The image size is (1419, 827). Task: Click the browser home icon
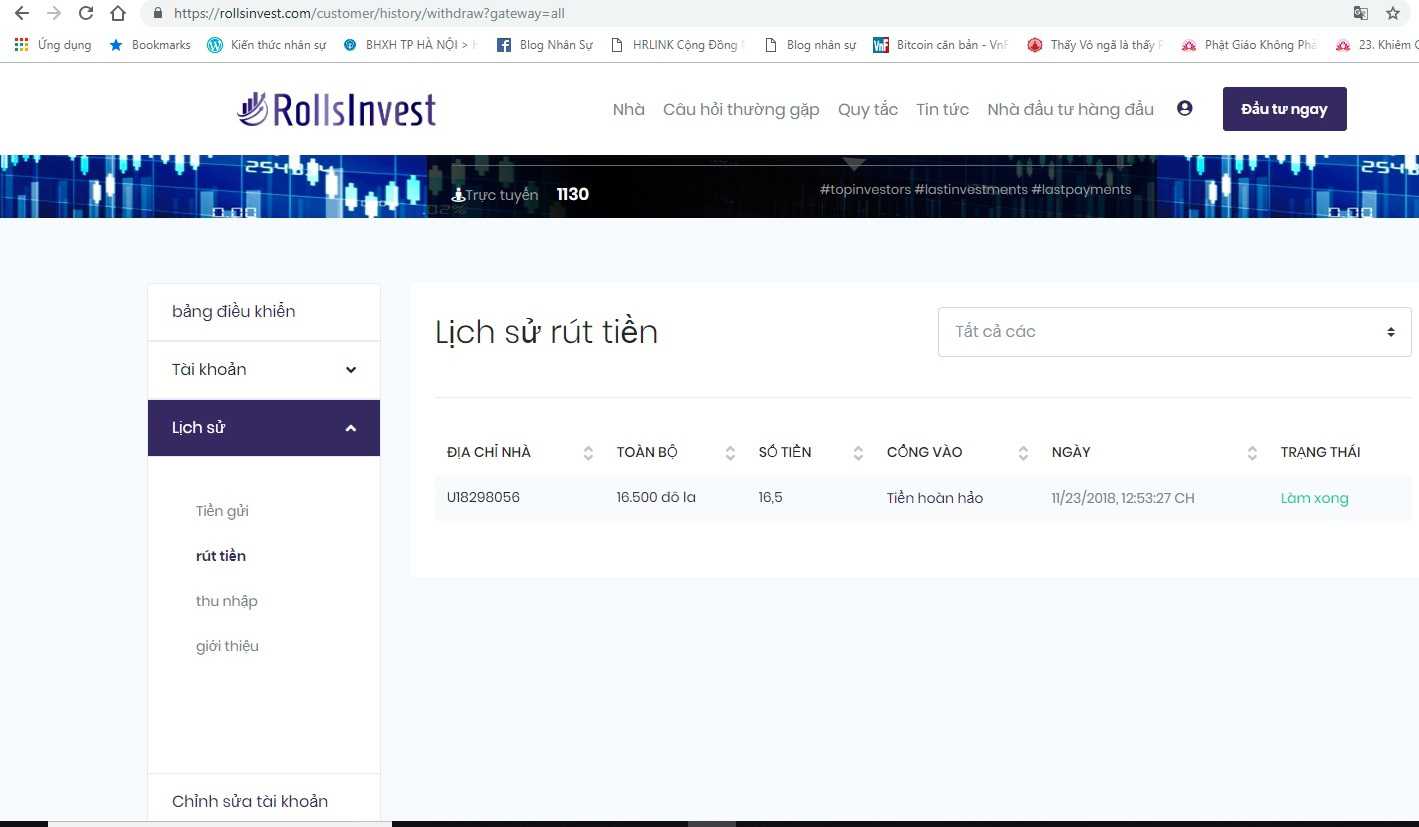[x=118, y=14]
